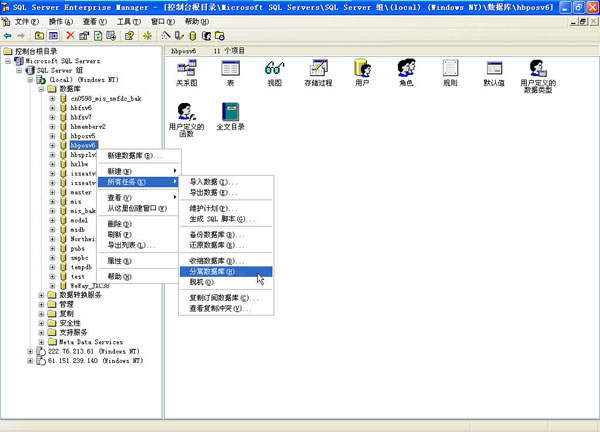This screenshot has width=600, height=432.
Task: Choose 导出数据 from the submenu
Action: coord(226,192)
